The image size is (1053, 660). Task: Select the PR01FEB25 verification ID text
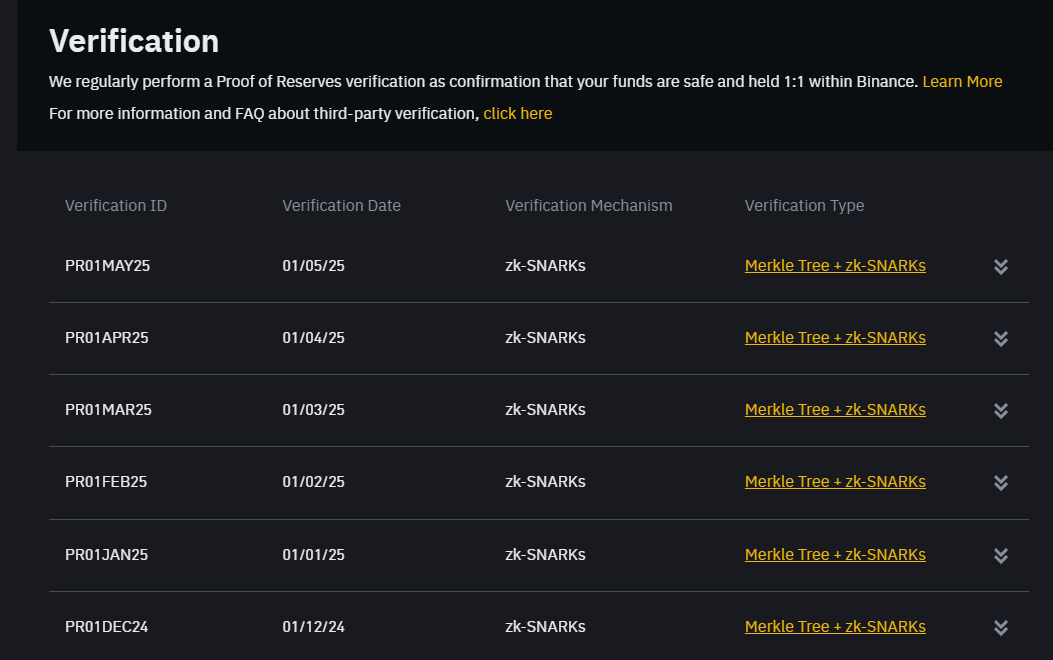[106, 482]
